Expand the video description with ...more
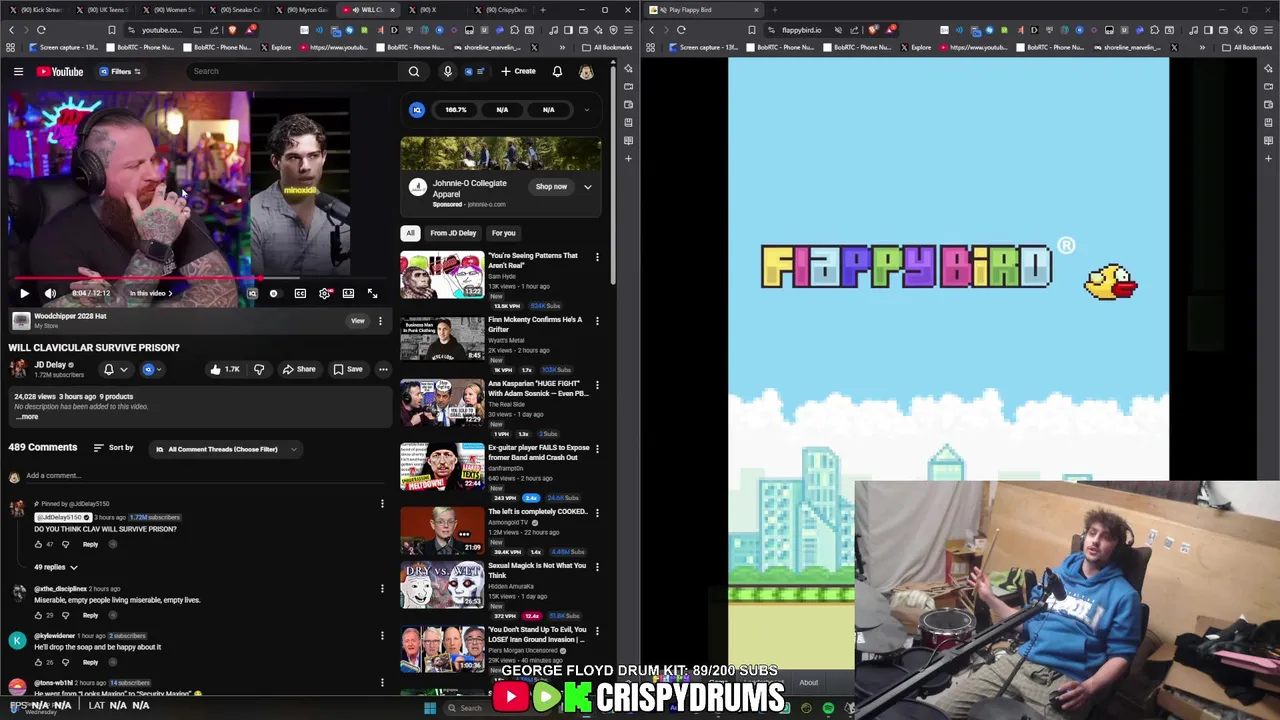This screenshot has height=720, width=1280. [26, 416]
